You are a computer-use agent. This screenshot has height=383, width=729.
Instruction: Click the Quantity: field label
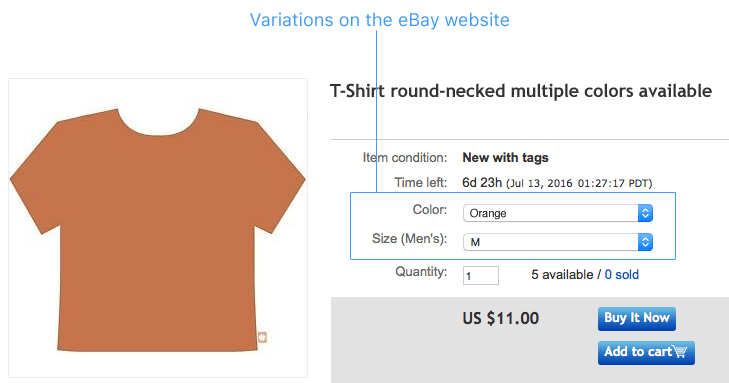pyautogui.click(x=421, y=271)
